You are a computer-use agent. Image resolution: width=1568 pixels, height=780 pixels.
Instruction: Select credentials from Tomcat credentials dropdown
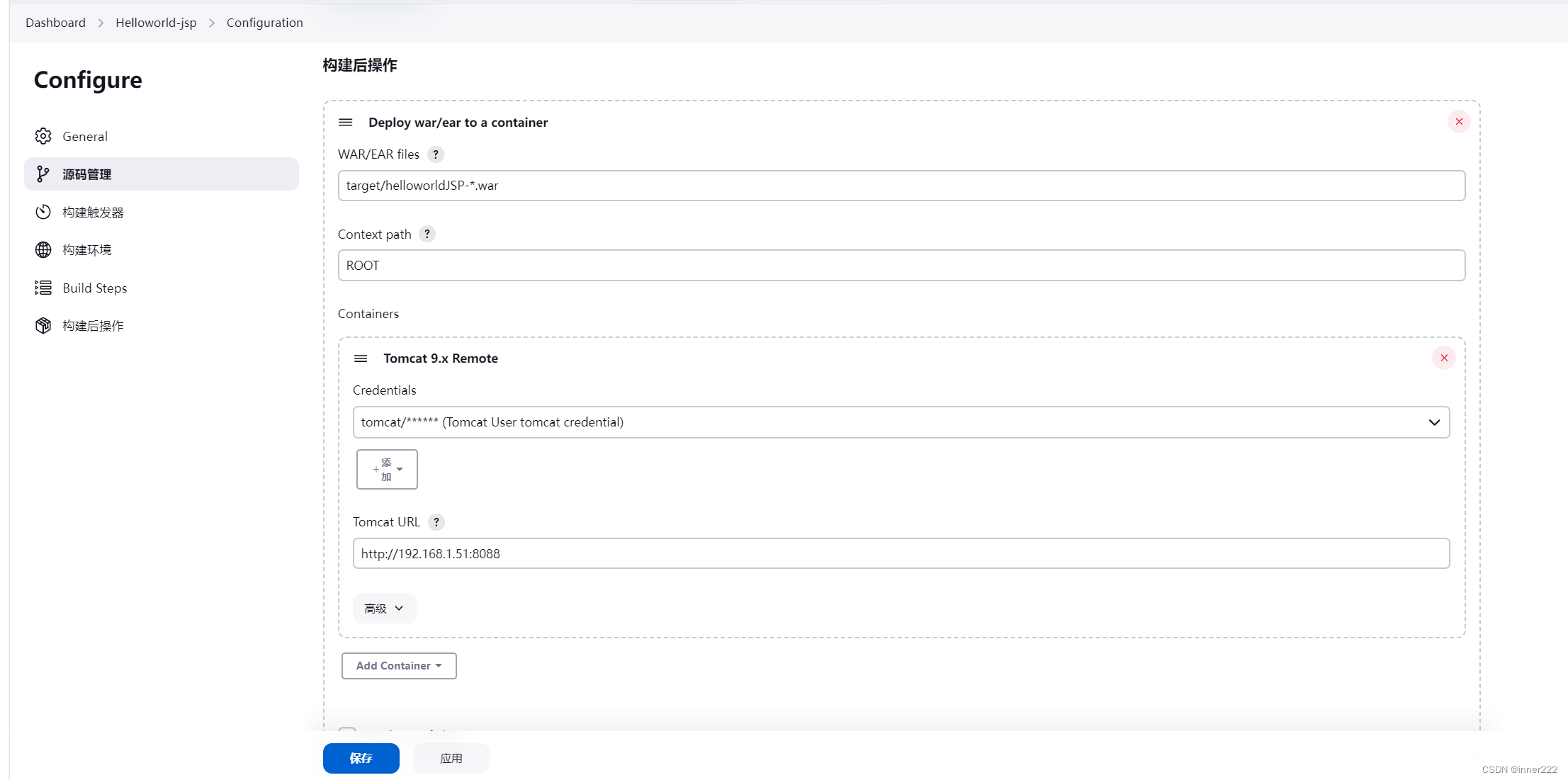[x=901, y=421]
